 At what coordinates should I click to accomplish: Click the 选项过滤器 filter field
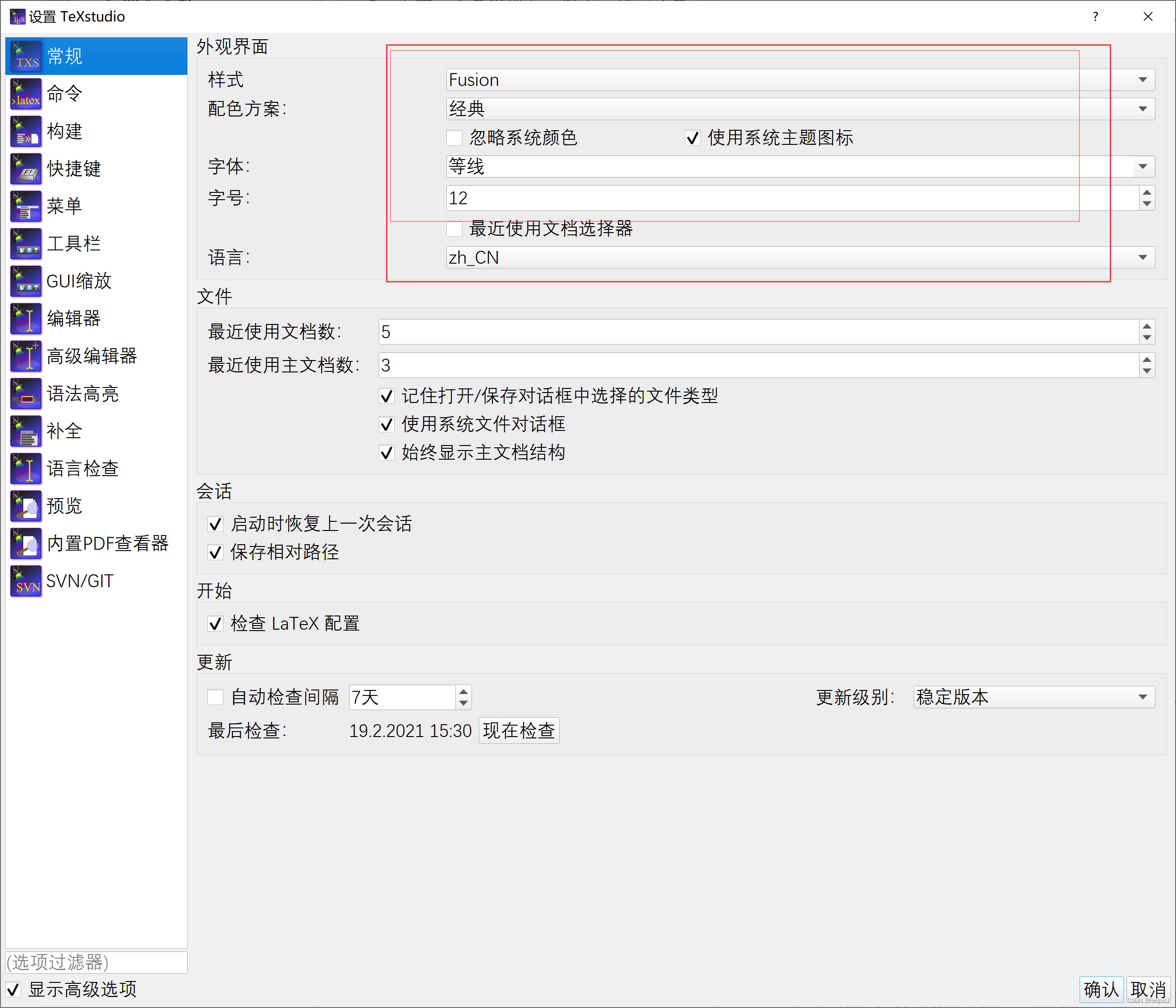(x=96, y=963)
